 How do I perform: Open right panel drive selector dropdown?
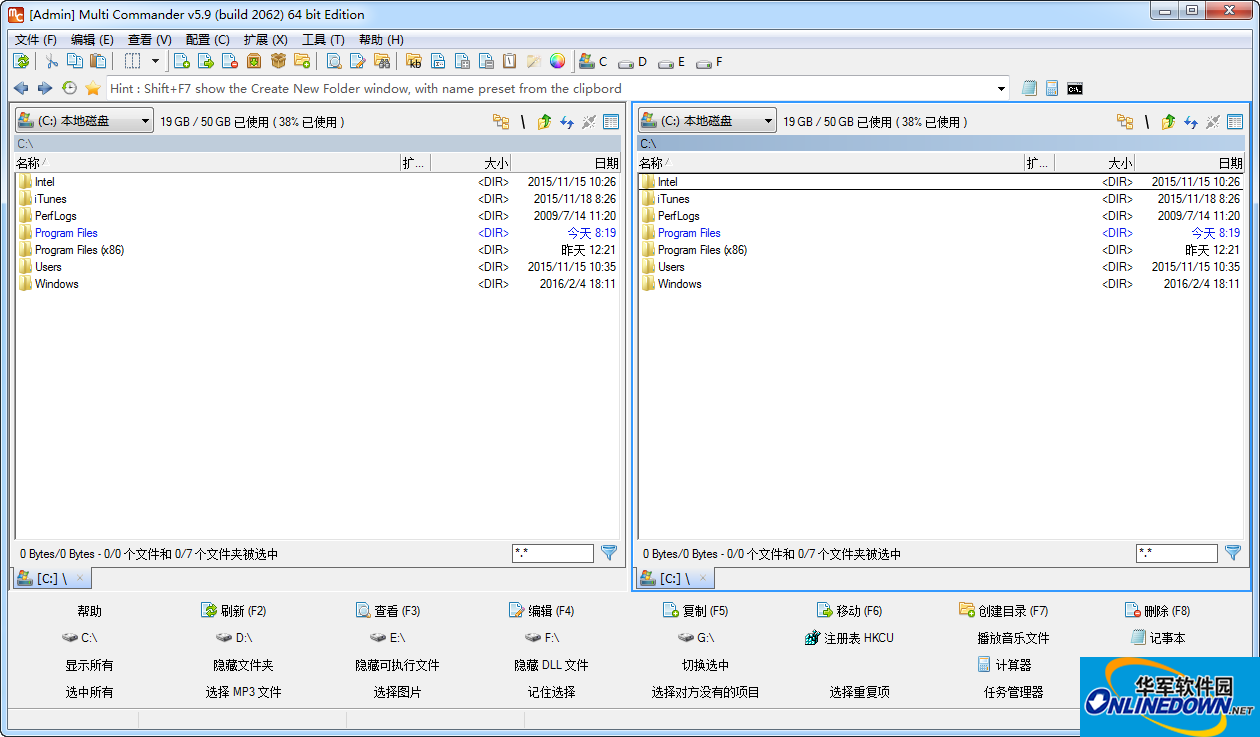pos(707,121)
